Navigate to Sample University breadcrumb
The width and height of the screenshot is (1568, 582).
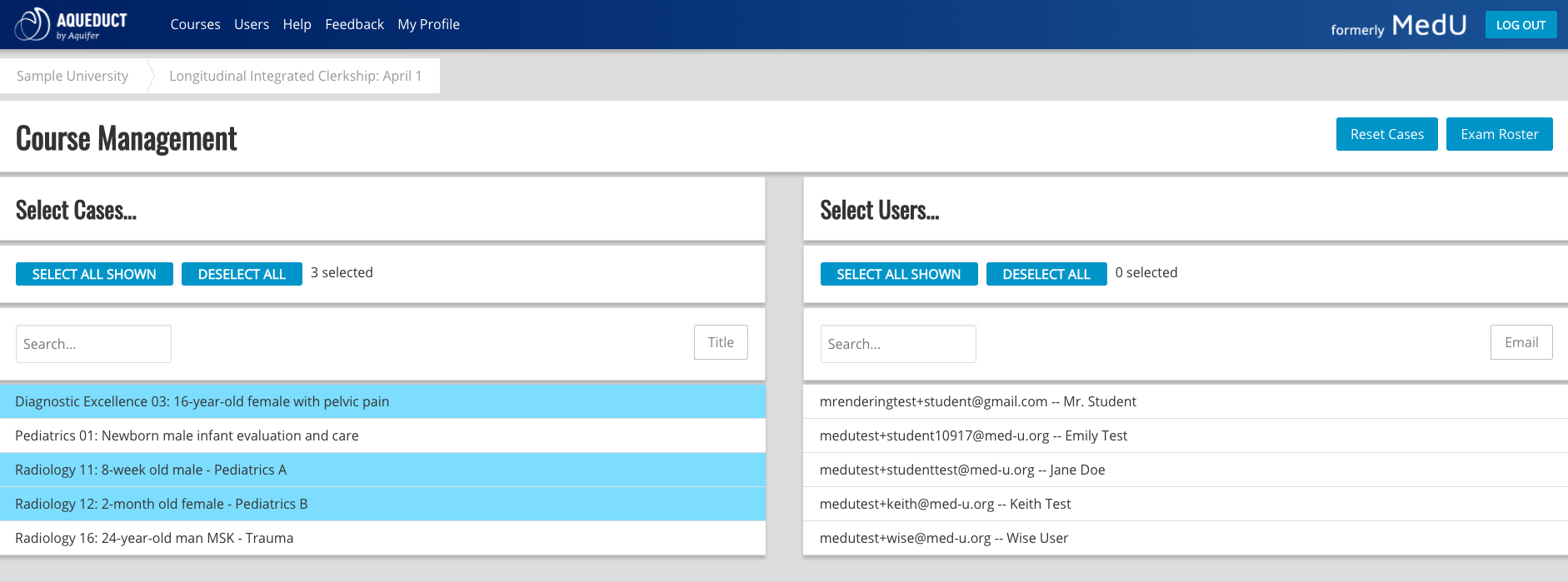pyautogui.click(x=72, y=76)
